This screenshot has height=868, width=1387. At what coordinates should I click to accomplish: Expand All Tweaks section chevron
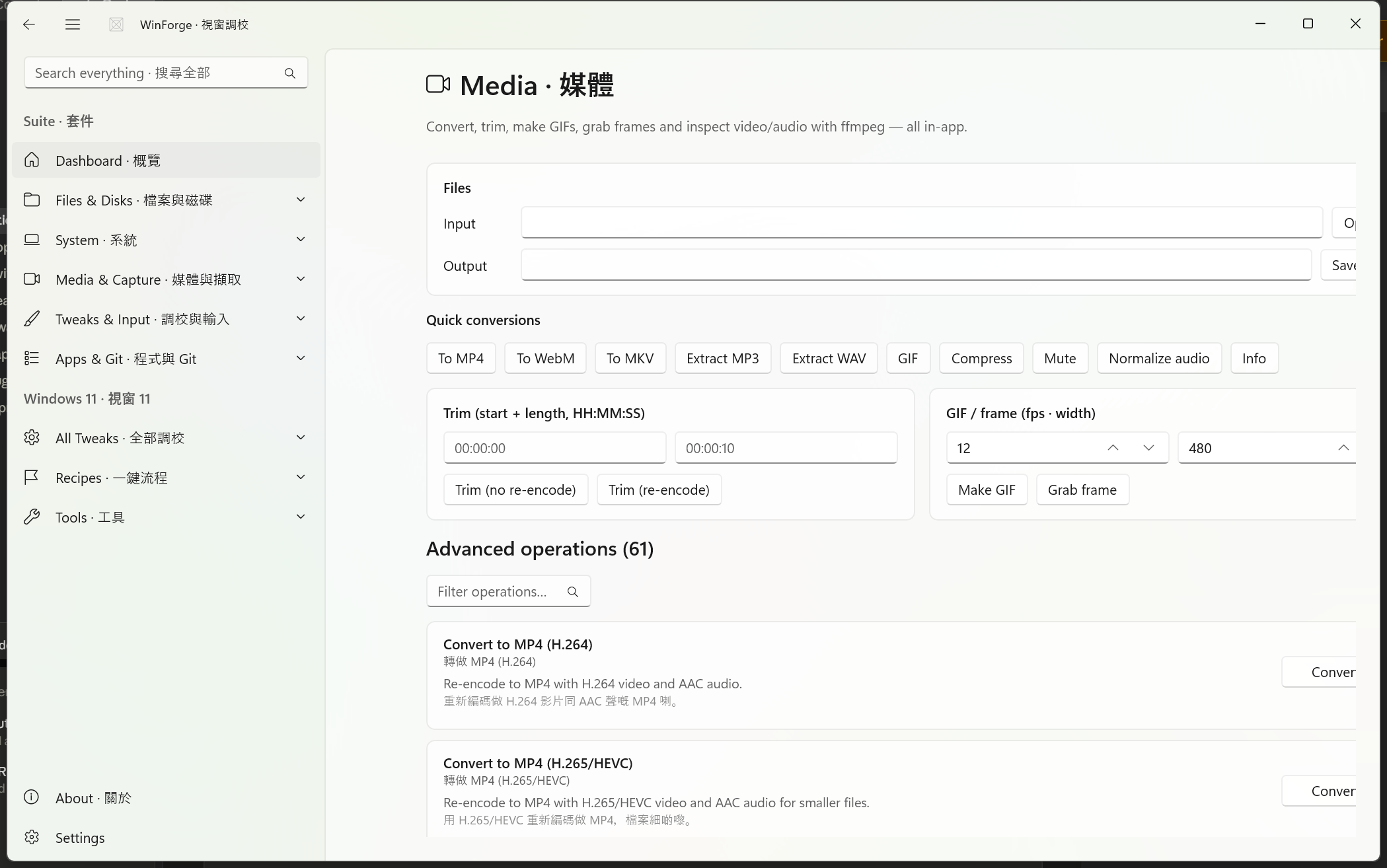coord(301,437)
